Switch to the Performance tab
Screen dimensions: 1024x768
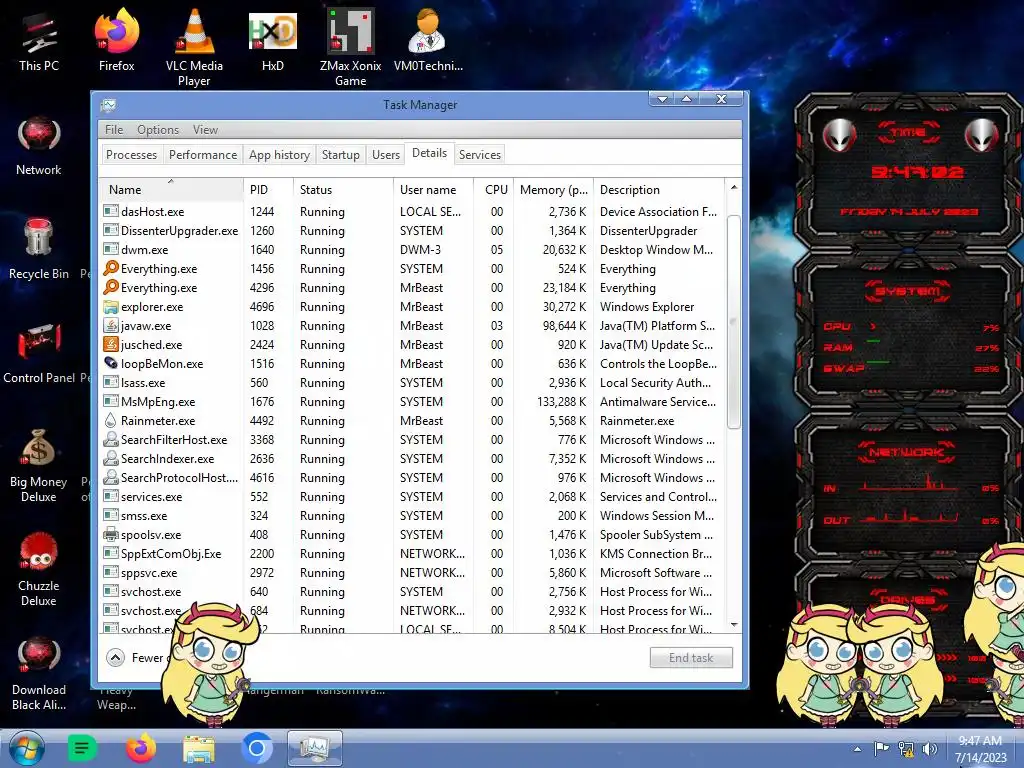203,155
